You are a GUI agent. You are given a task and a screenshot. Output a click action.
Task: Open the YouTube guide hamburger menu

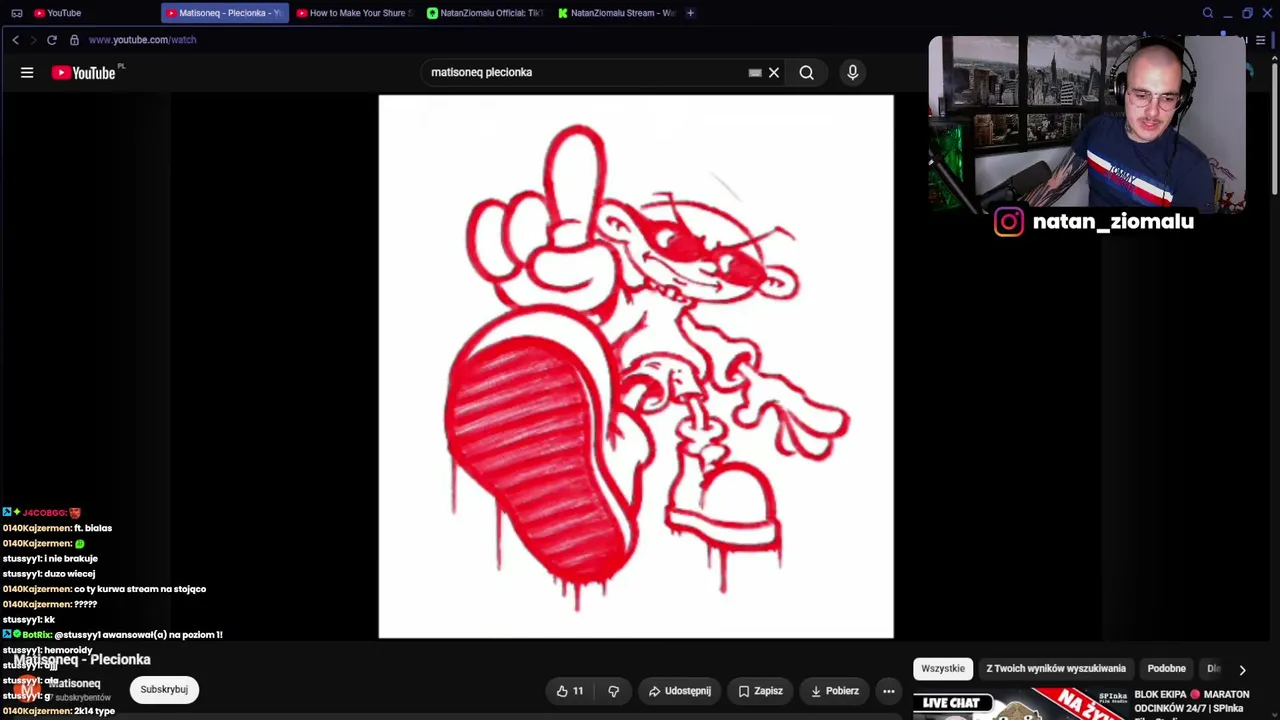click(27, 72)
